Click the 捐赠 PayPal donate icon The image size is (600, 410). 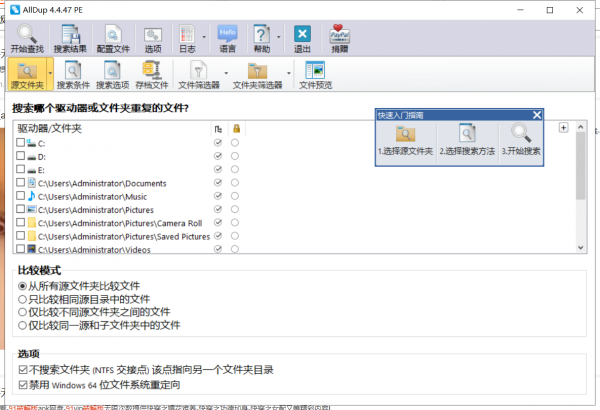pyautogui.click(x=339, y=38)
